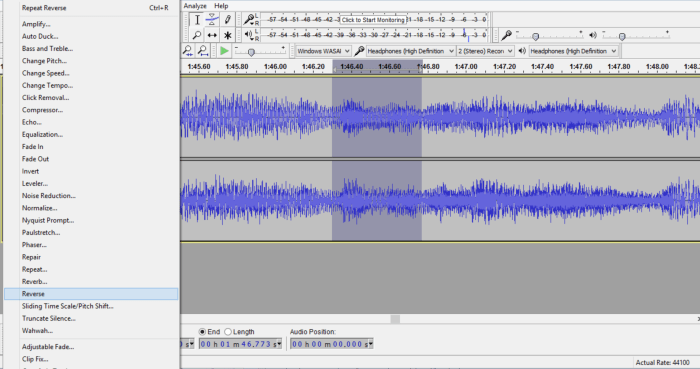Choose Repeat Reverse from the Effect menu
This screenshot has height=369, width=700.
pos(91,8)
